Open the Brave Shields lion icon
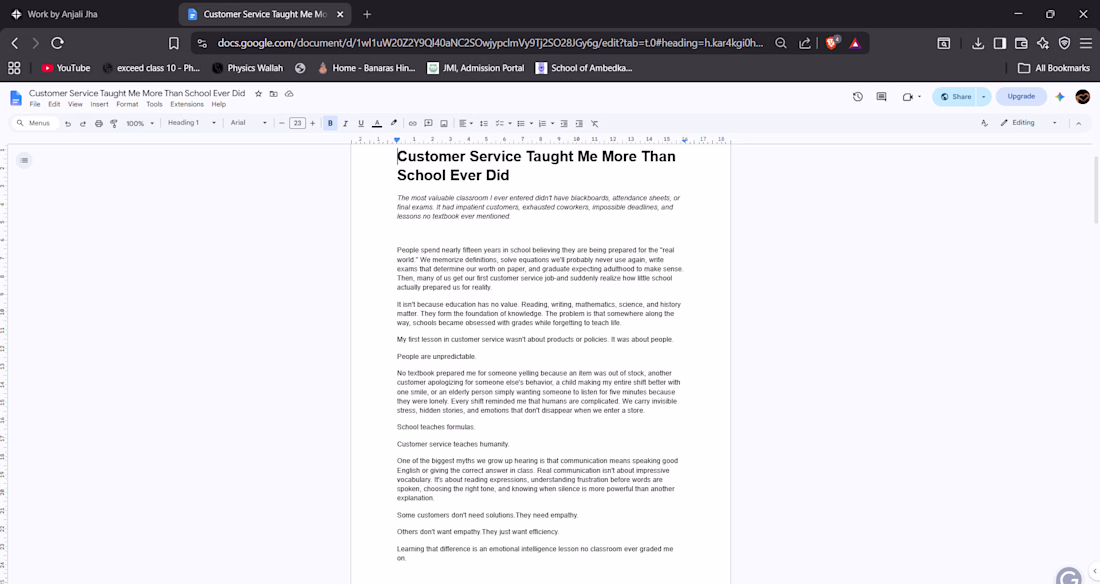Viewport: 1100px width, 584px height. click(x=832, y=43)
